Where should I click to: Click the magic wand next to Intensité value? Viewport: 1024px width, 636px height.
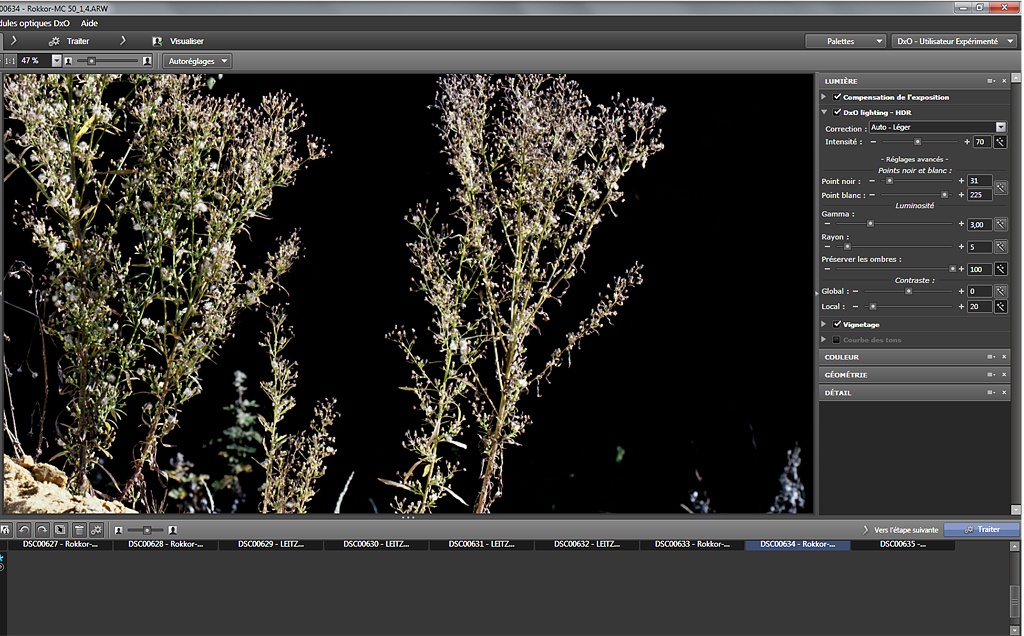click(x=1000, y=142)
